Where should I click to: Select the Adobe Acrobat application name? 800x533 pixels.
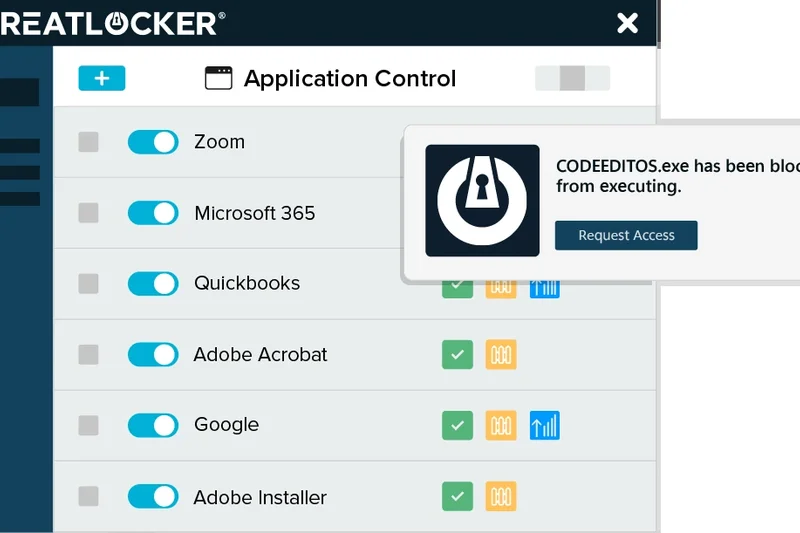(260, 354)
